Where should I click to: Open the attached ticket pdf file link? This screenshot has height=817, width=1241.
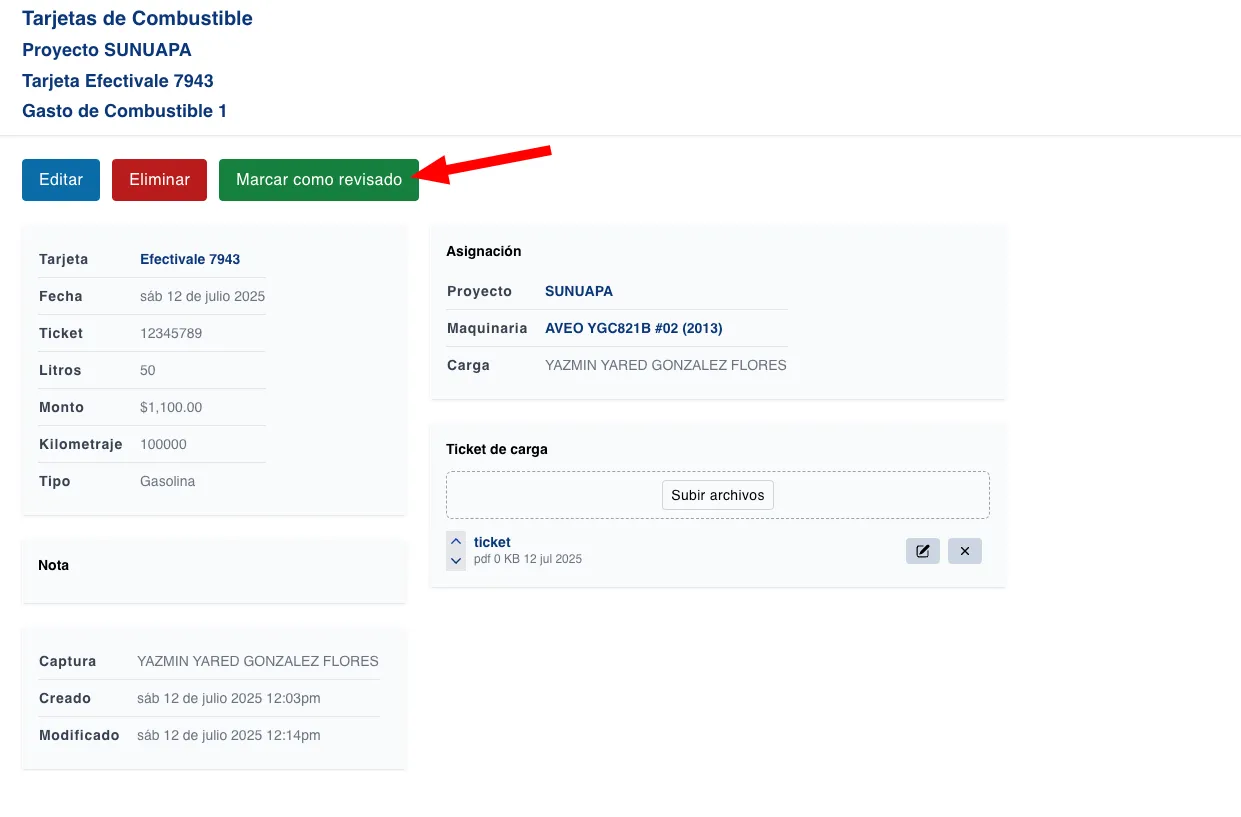(x=492, y=542)
